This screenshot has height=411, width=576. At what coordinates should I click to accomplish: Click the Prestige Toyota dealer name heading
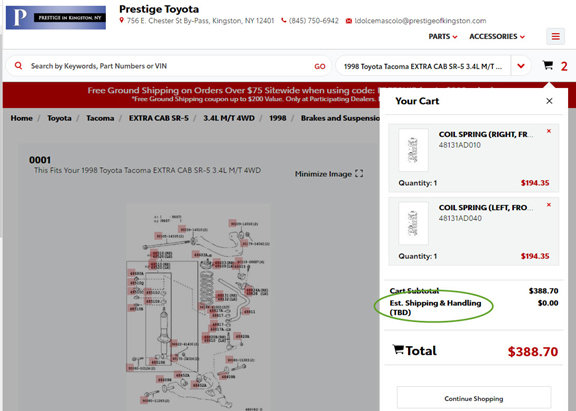tap(159, 9)
